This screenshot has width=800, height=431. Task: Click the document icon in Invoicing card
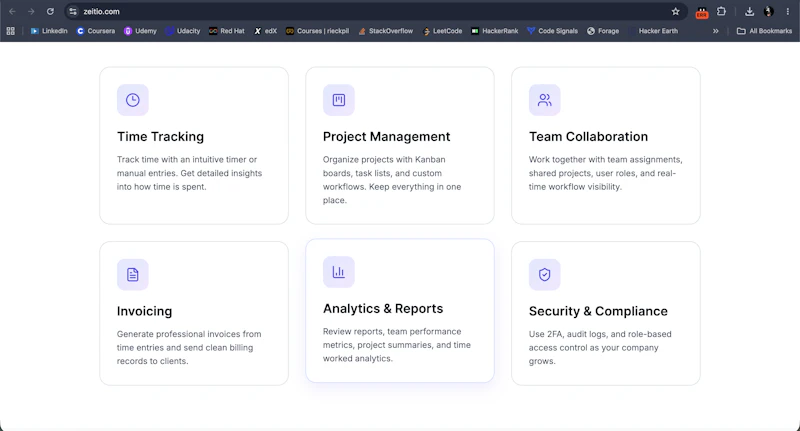[x=133, y=274]
